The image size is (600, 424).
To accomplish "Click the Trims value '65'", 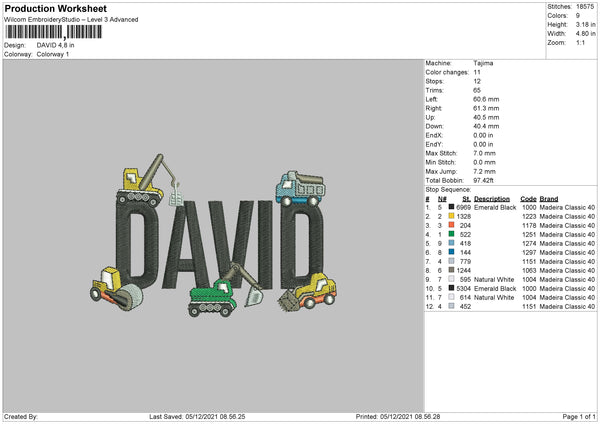I will [x=477, y=90].
